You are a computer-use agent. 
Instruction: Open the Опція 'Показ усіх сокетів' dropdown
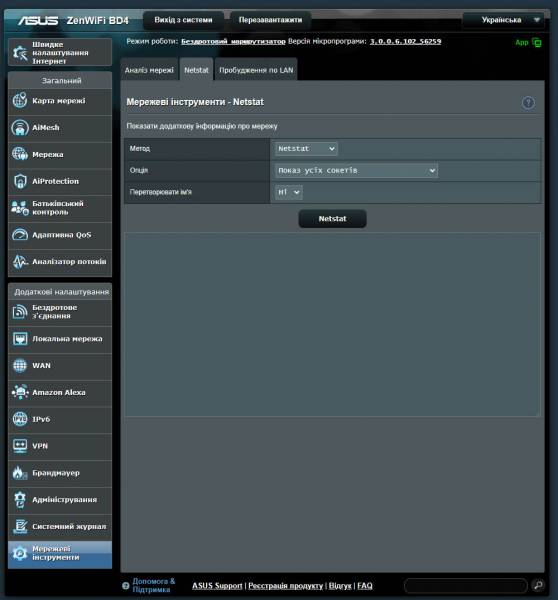(x=356, y=170)
